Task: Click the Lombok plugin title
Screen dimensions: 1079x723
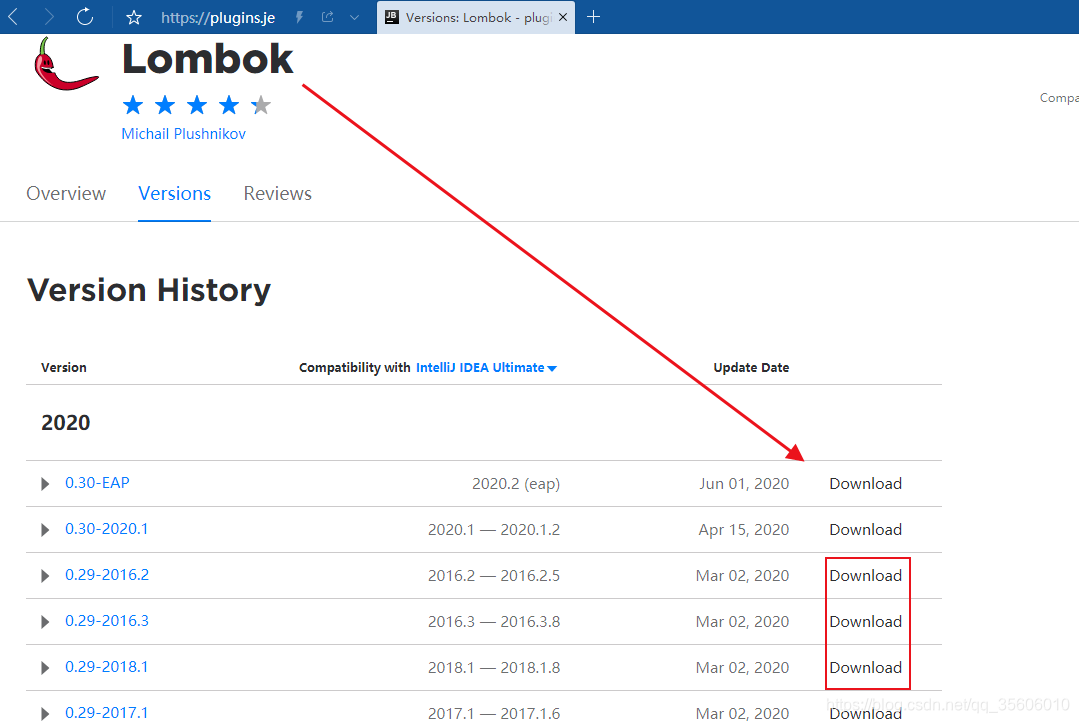Action: (x=207, y=59)
